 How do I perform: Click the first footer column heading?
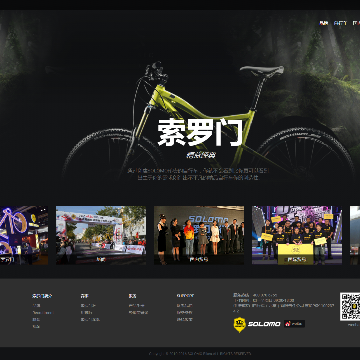(x=42, y=296)
